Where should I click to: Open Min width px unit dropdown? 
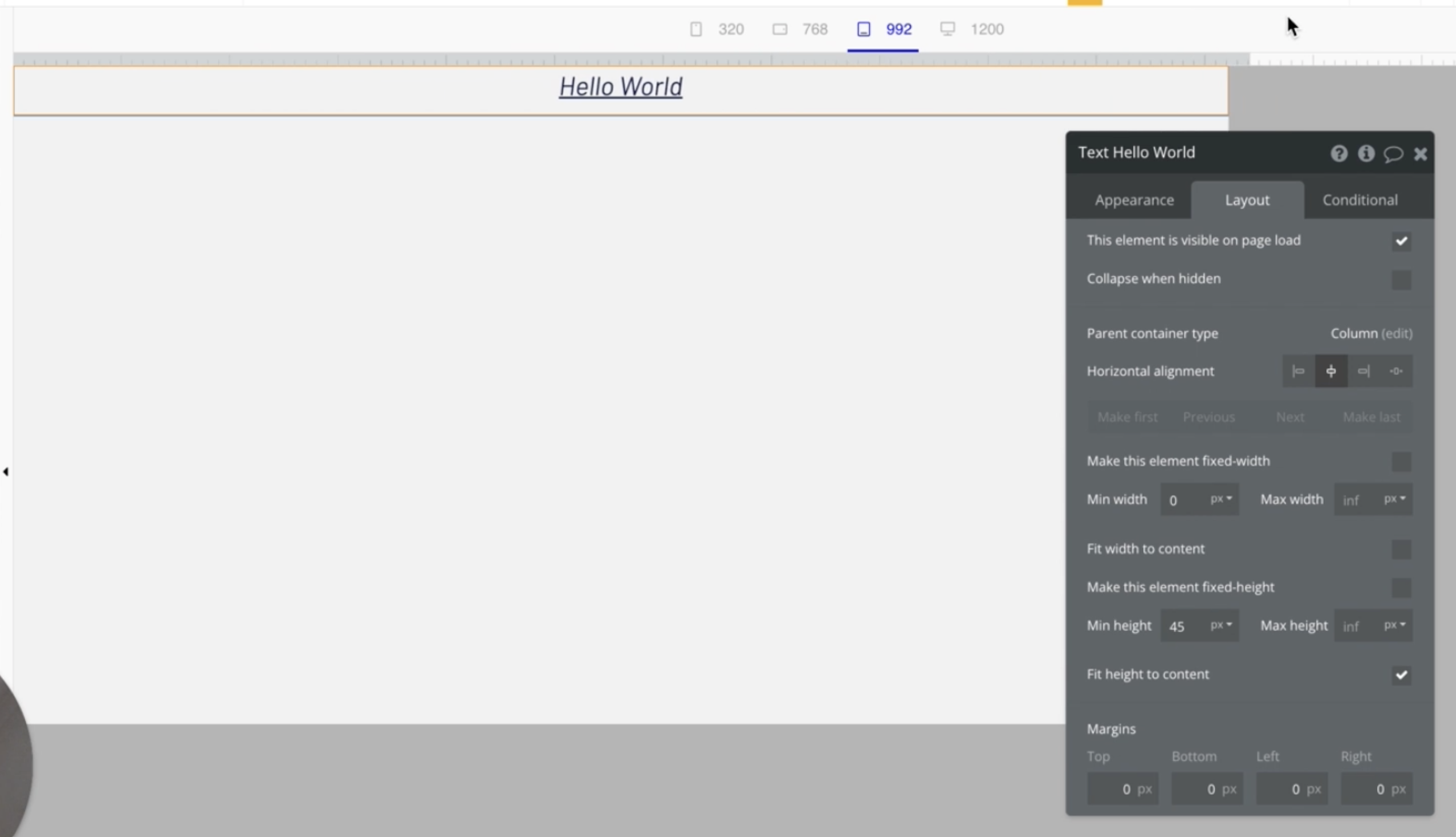pos(1221,499)
